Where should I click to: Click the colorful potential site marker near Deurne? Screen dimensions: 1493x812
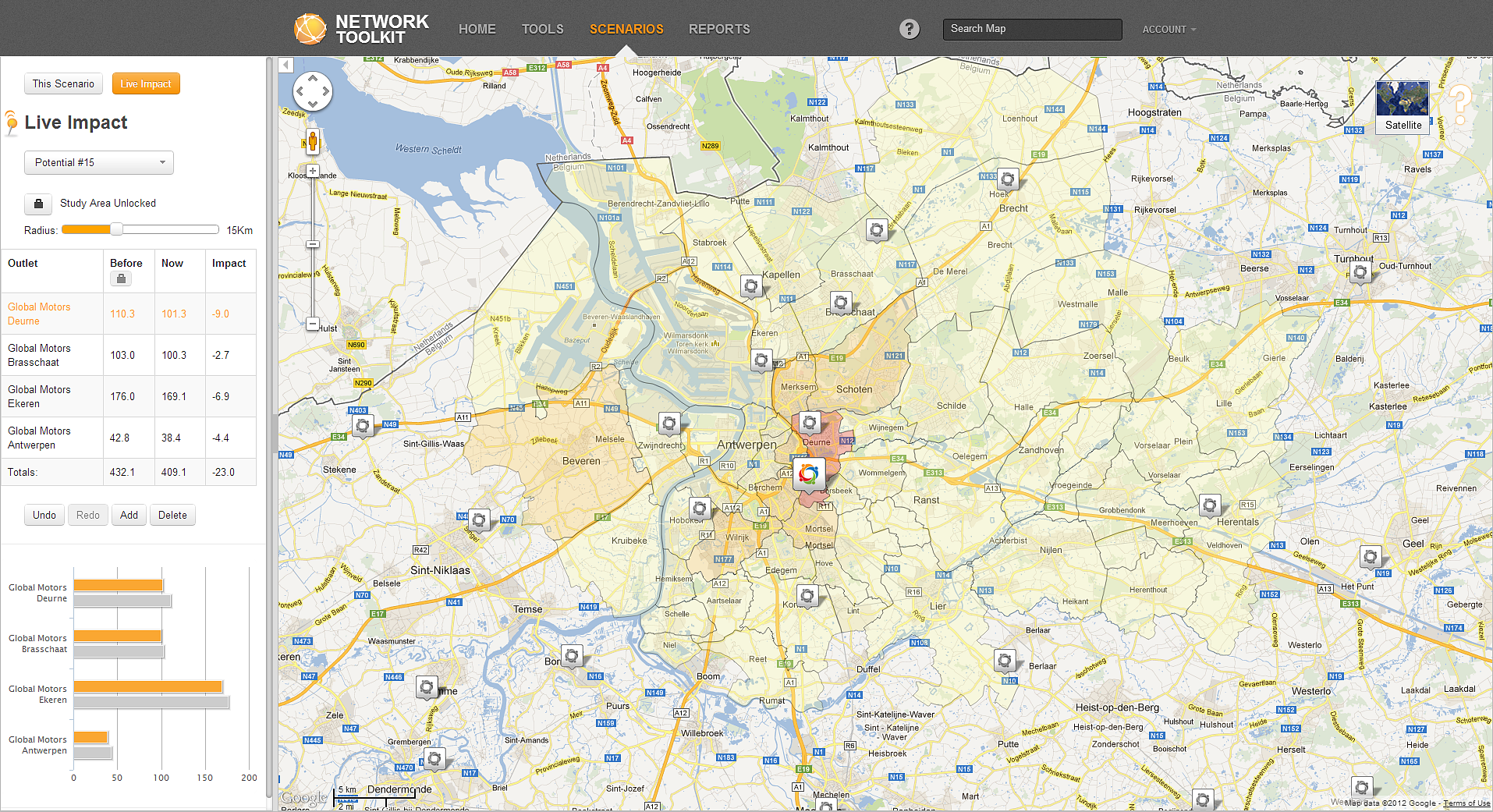809,473
